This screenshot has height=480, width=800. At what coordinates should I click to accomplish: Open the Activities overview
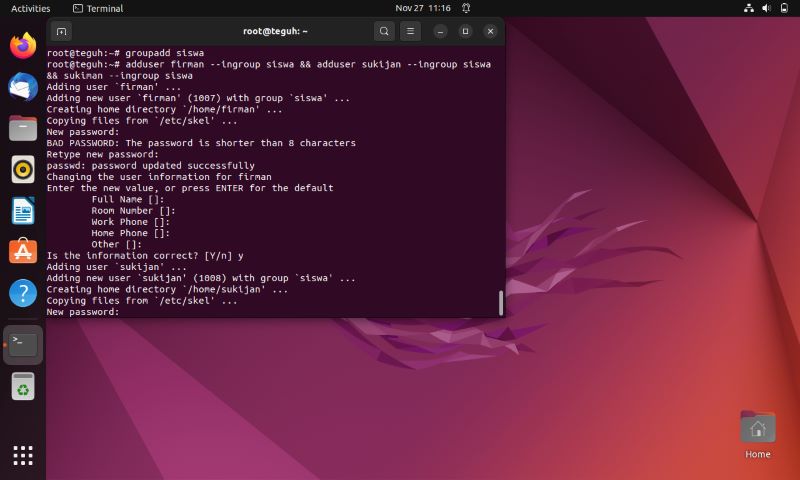(x=31, y=8)
